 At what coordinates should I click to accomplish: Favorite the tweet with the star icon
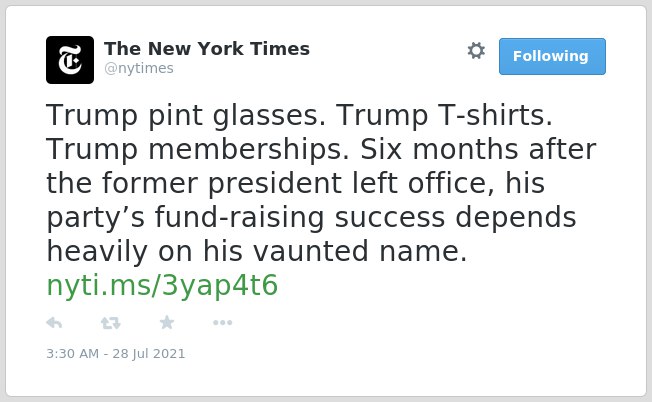(x=167, y=322)
